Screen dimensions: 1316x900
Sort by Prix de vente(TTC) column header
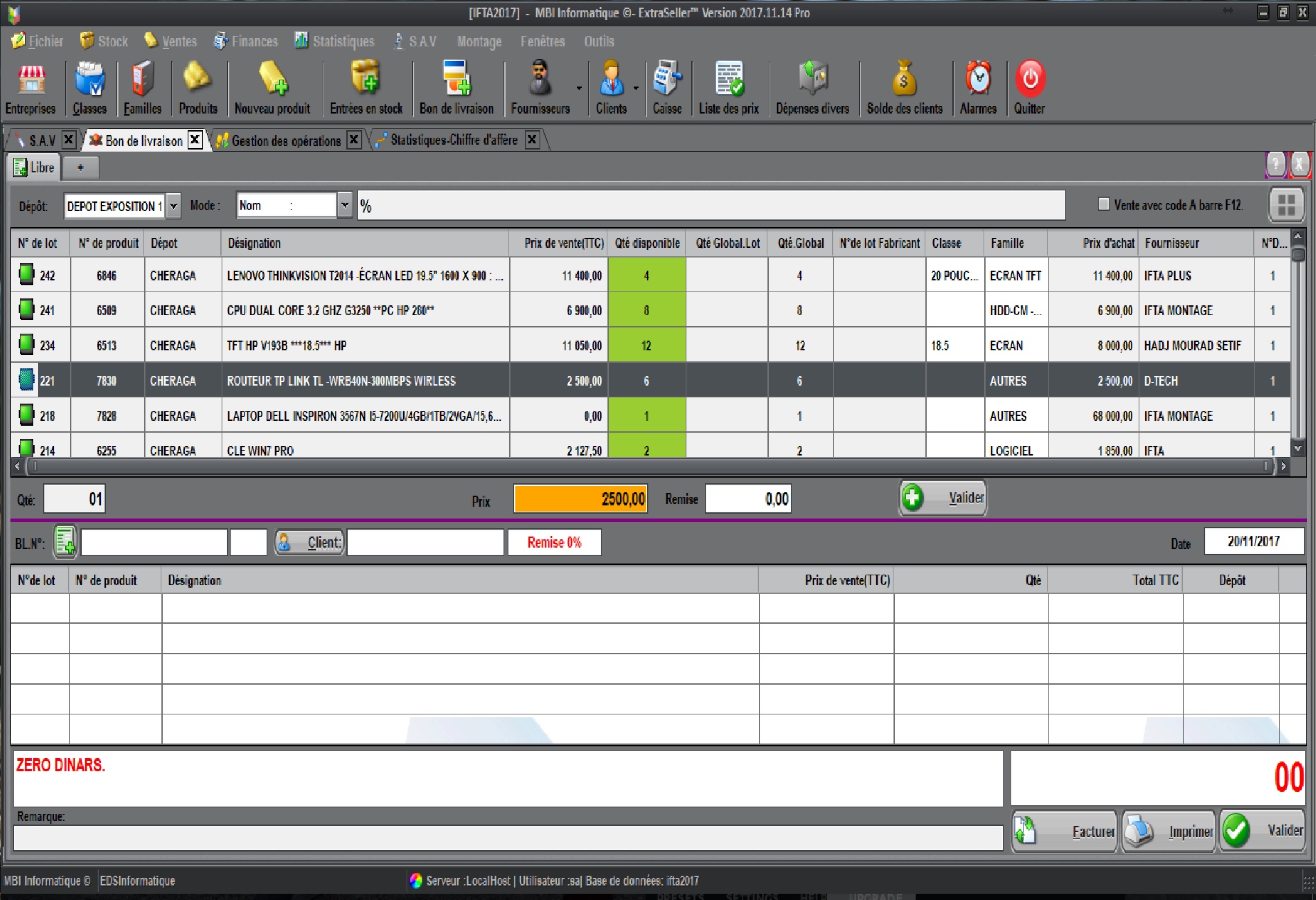pyautogui.click(x=558, y=243)
